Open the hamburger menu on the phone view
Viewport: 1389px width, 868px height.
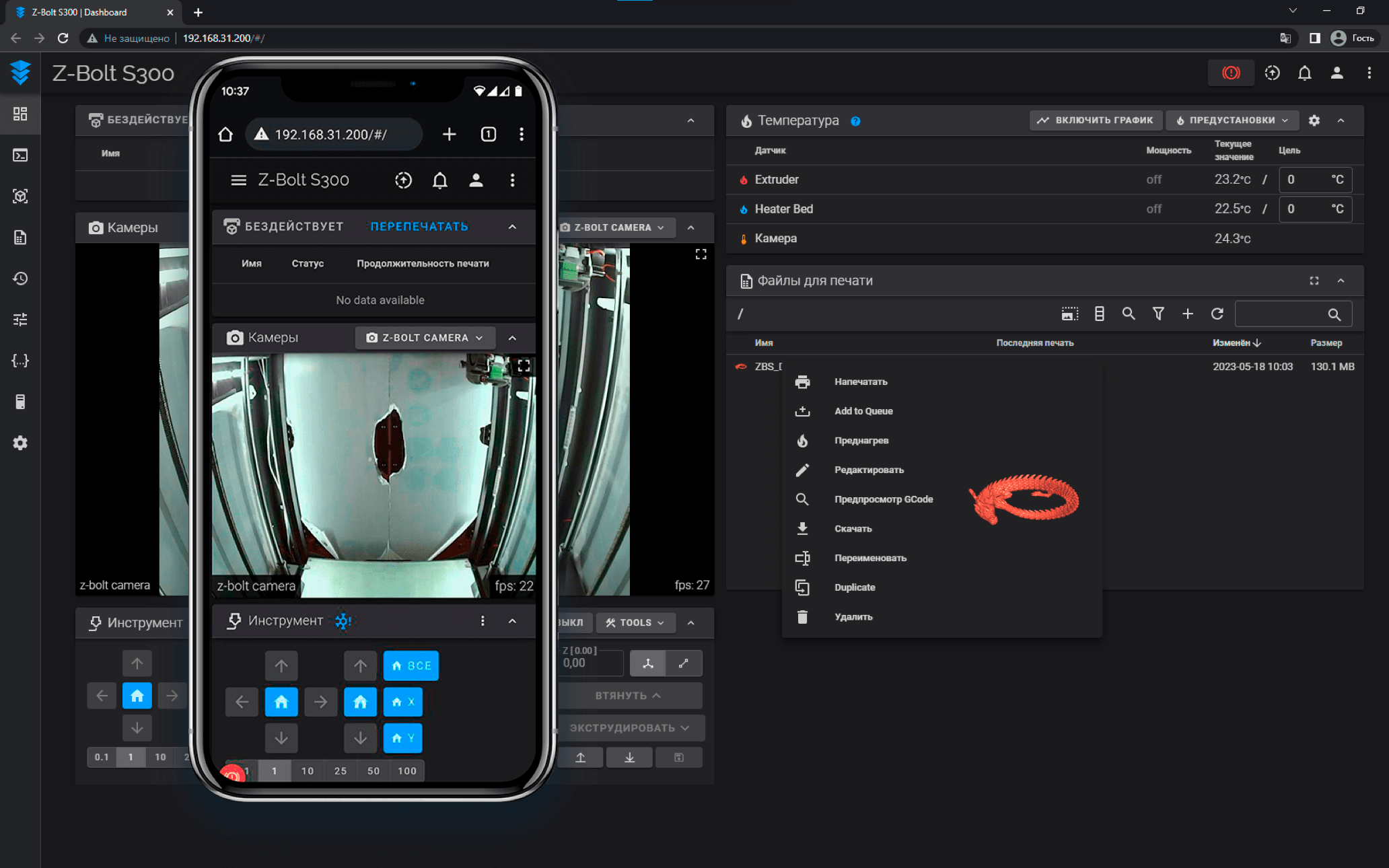pos(238,180)
